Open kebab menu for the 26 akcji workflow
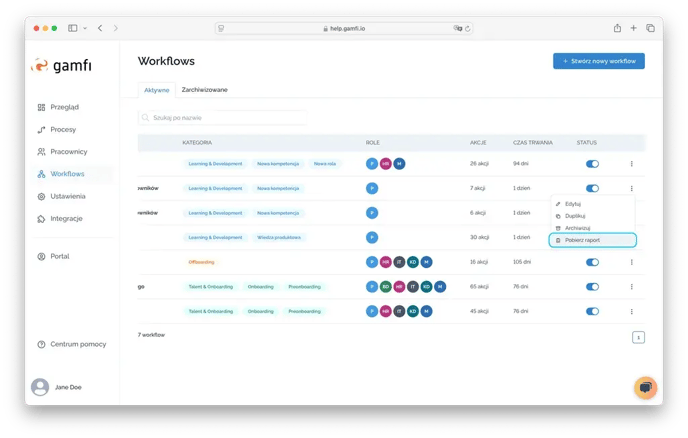Screen dimensions: 688x438 coord(631,163)
